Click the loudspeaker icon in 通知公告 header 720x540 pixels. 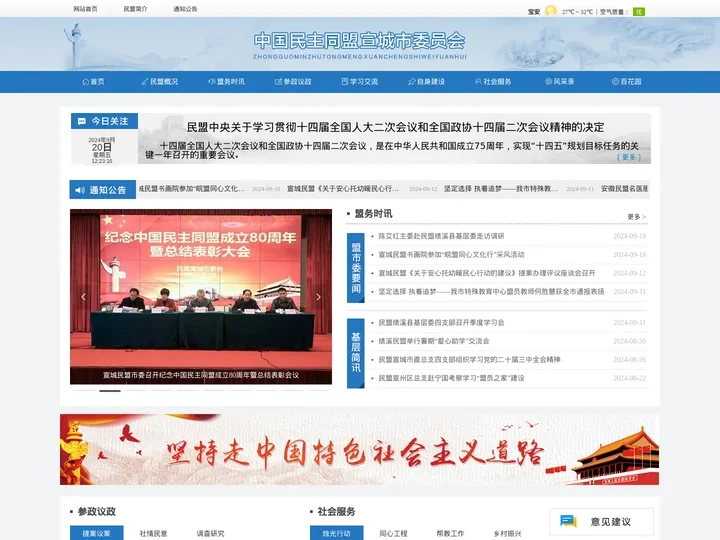80,190
